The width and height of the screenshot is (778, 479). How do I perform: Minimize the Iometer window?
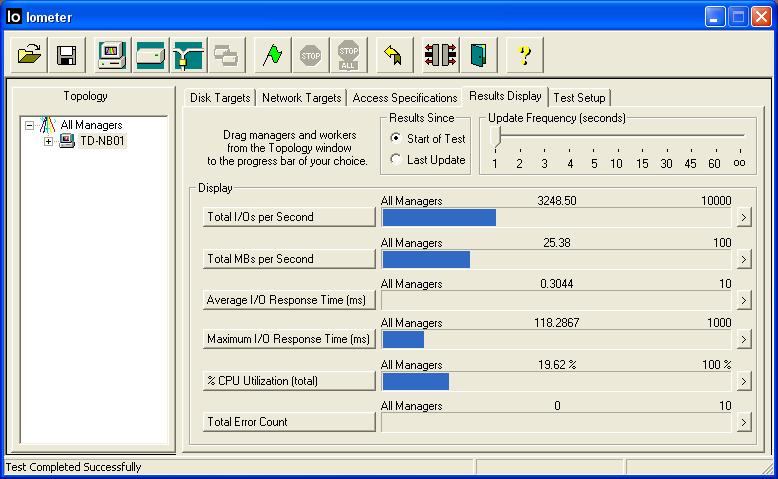click(x=715, y=17)
